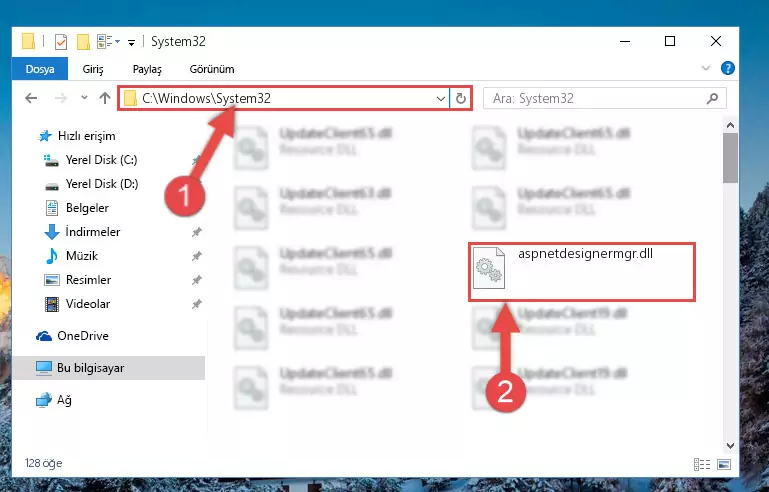Click the pin icon next to Resimler
This screenshot has height=492, width=769.
[x=197, y=280]
